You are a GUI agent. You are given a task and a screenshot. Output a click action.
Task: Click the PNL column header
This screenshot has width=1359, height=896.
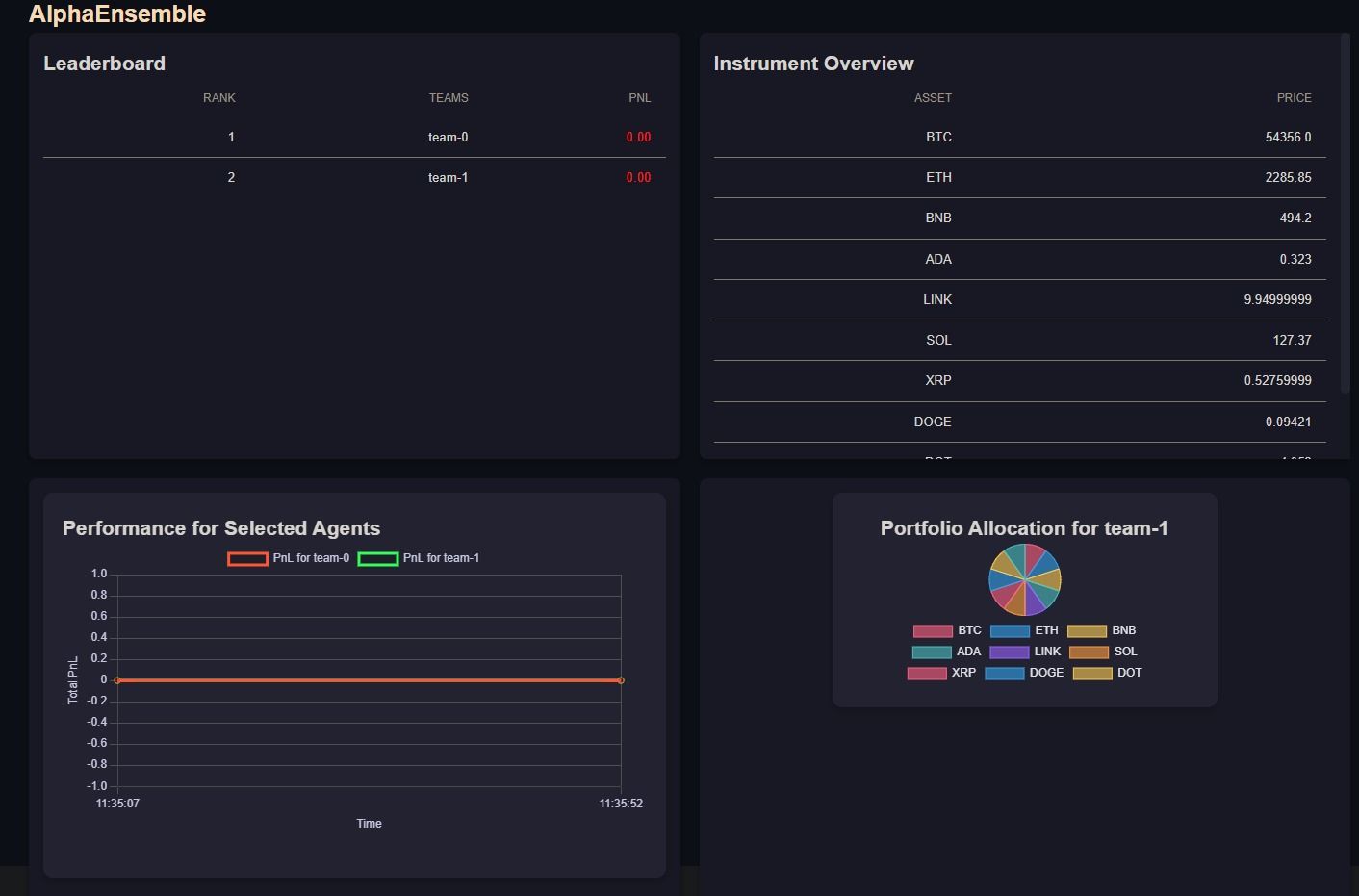(x=640, y=98)
